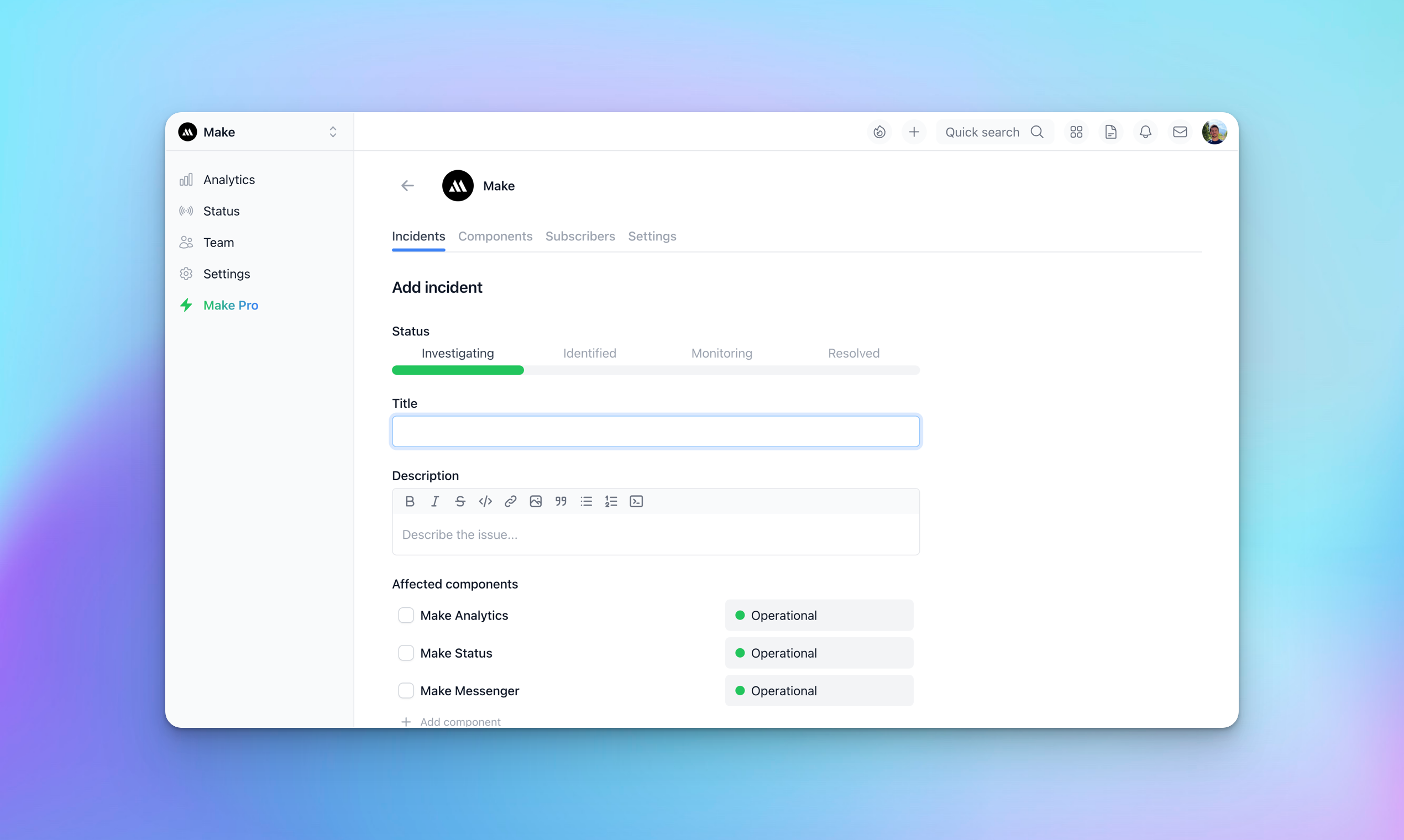Click the plus icon in top bar
The height and width of the screenshot is (840, 1404).
(x=914, y=132)
